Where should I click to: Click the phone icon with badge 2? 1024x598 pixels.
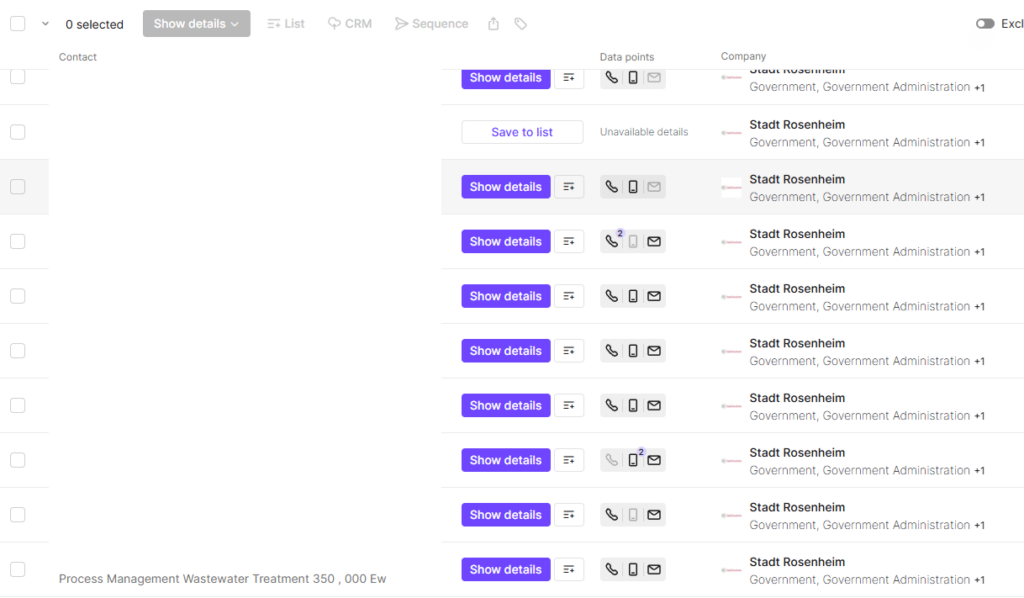(612, 241)
